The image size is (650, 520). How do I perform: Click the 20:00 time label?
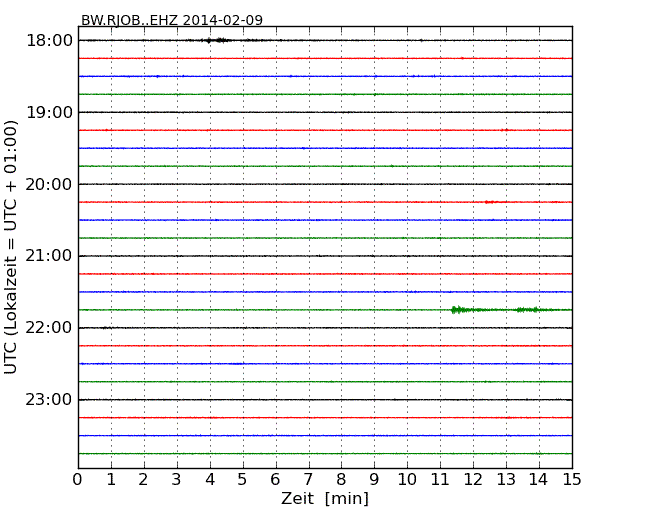point(49,184)
